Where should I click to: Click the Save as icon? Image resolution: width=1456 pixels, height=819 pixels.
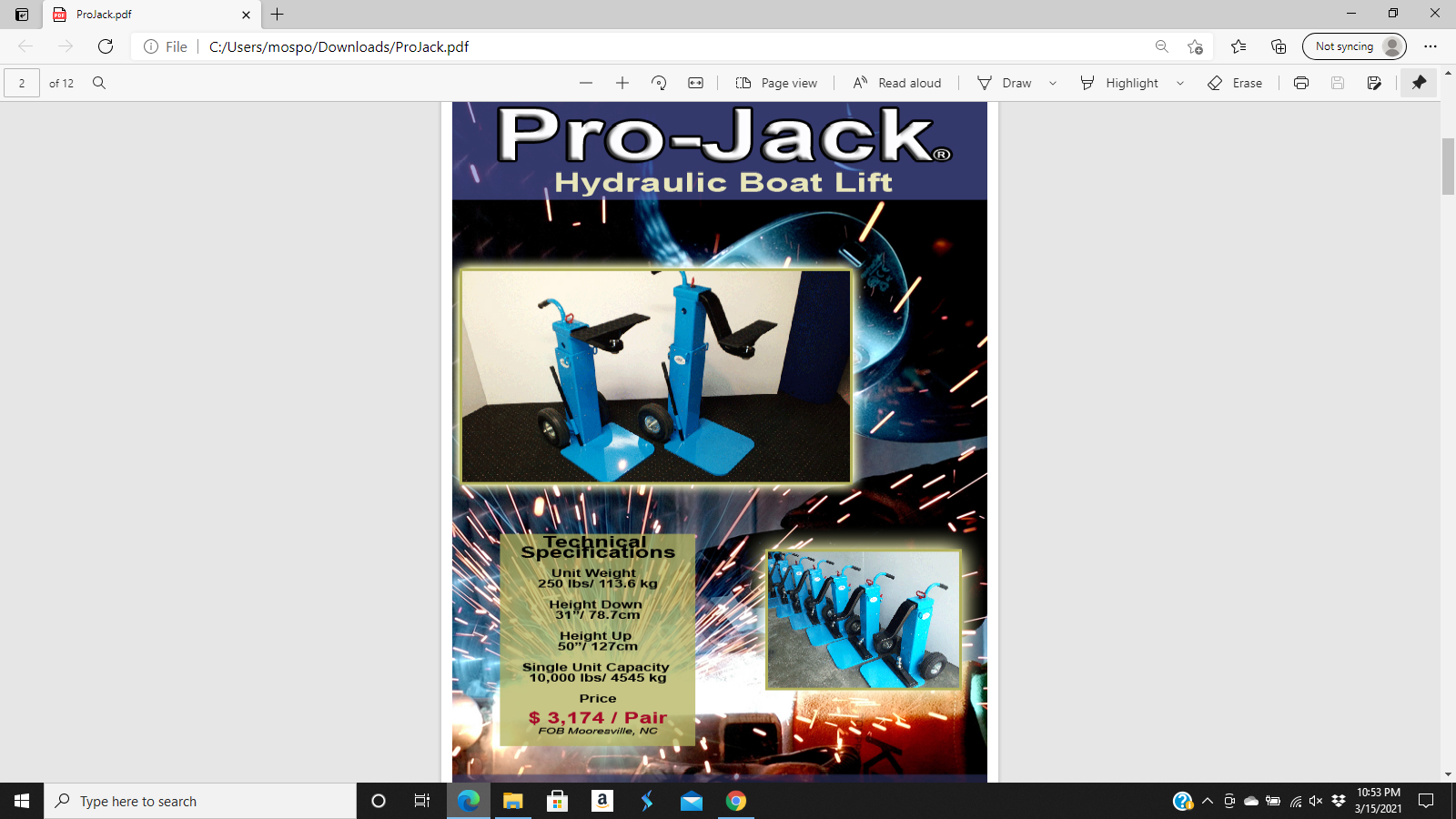tap(1374, 83)
